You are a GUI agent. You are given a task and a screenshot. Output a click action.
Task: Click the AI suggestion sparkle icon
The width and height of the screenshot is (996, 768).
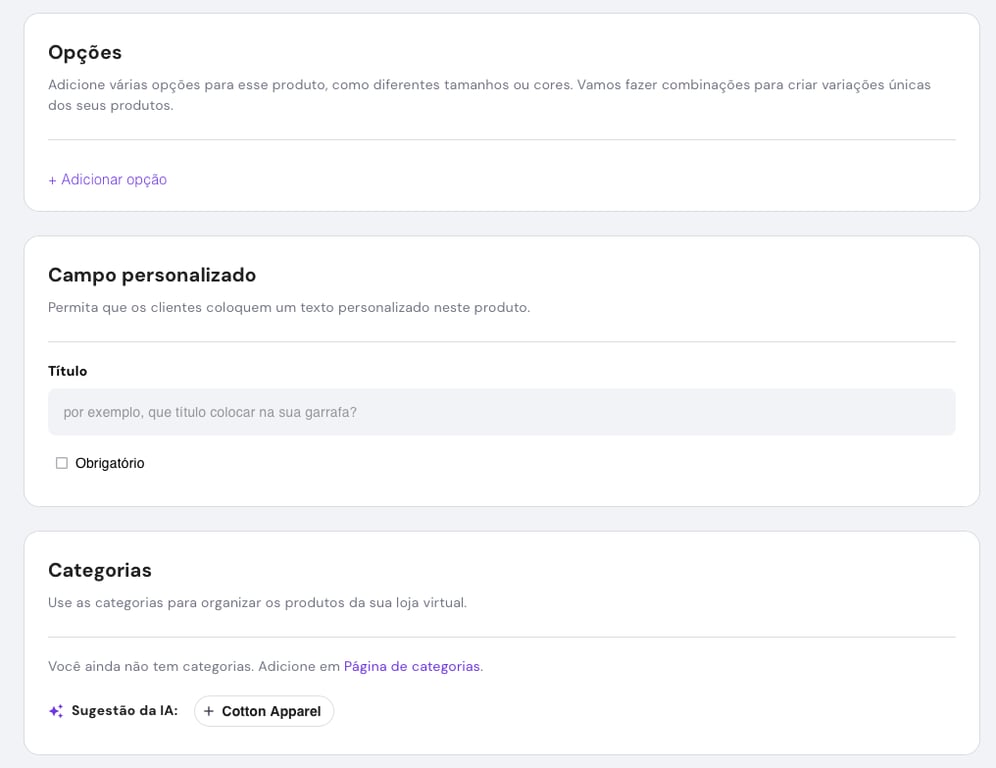[x=55, y=711]
